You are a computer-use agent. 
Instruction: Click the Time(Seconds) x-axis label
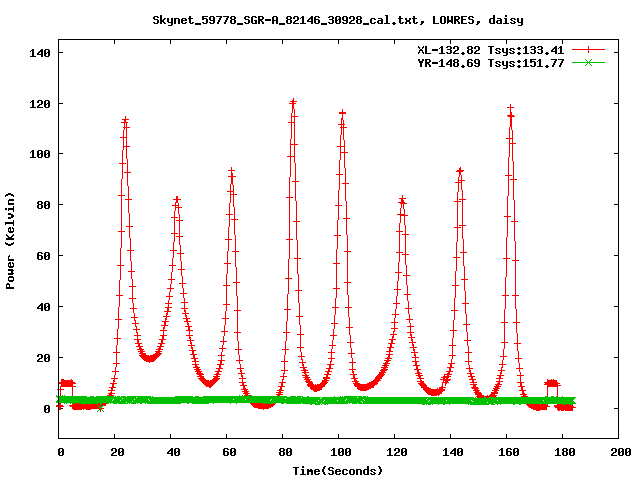tap(338, 471)
